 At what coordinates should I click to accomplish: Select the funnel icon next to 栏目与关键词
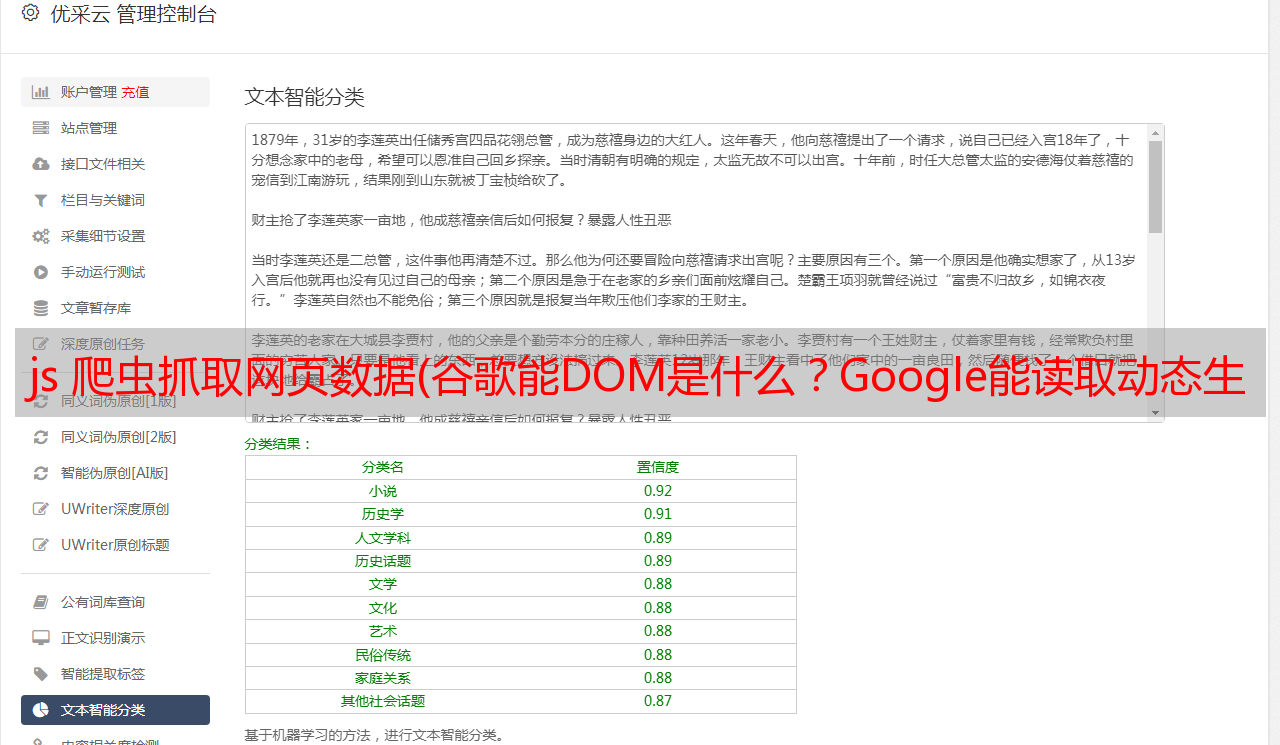click(x=41, y=200)
